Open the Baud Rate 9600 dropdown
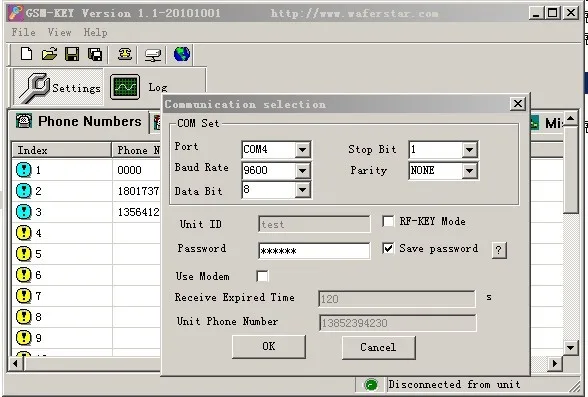Screen dimensions: 588x397 pyautogui.click(x=302, y=171)
